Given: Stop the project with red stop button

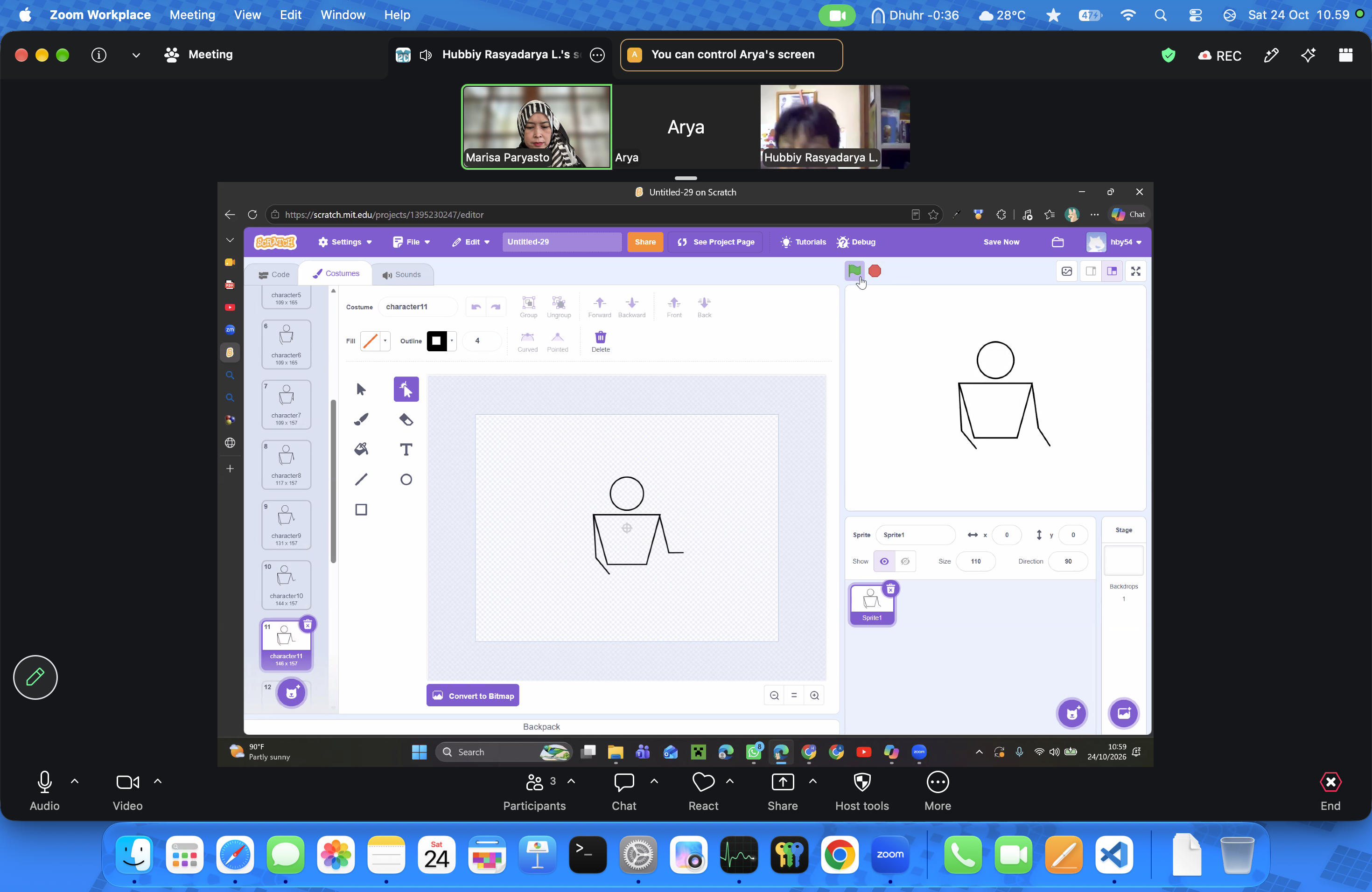Looking at the screenshot, I should [x=875, y=271].
